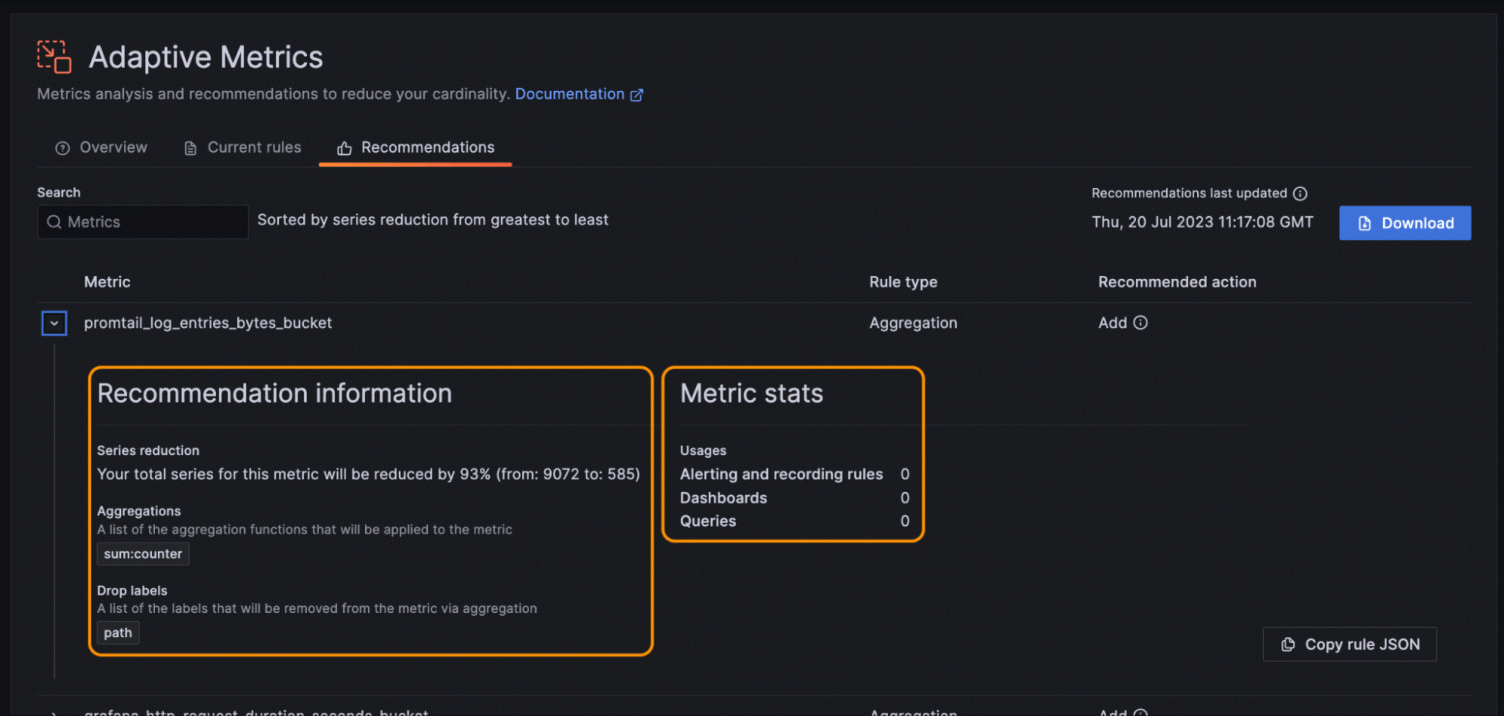Select the path drop label tag
The height and width of the screenshot is (716, 1504).
click(117, 632)
